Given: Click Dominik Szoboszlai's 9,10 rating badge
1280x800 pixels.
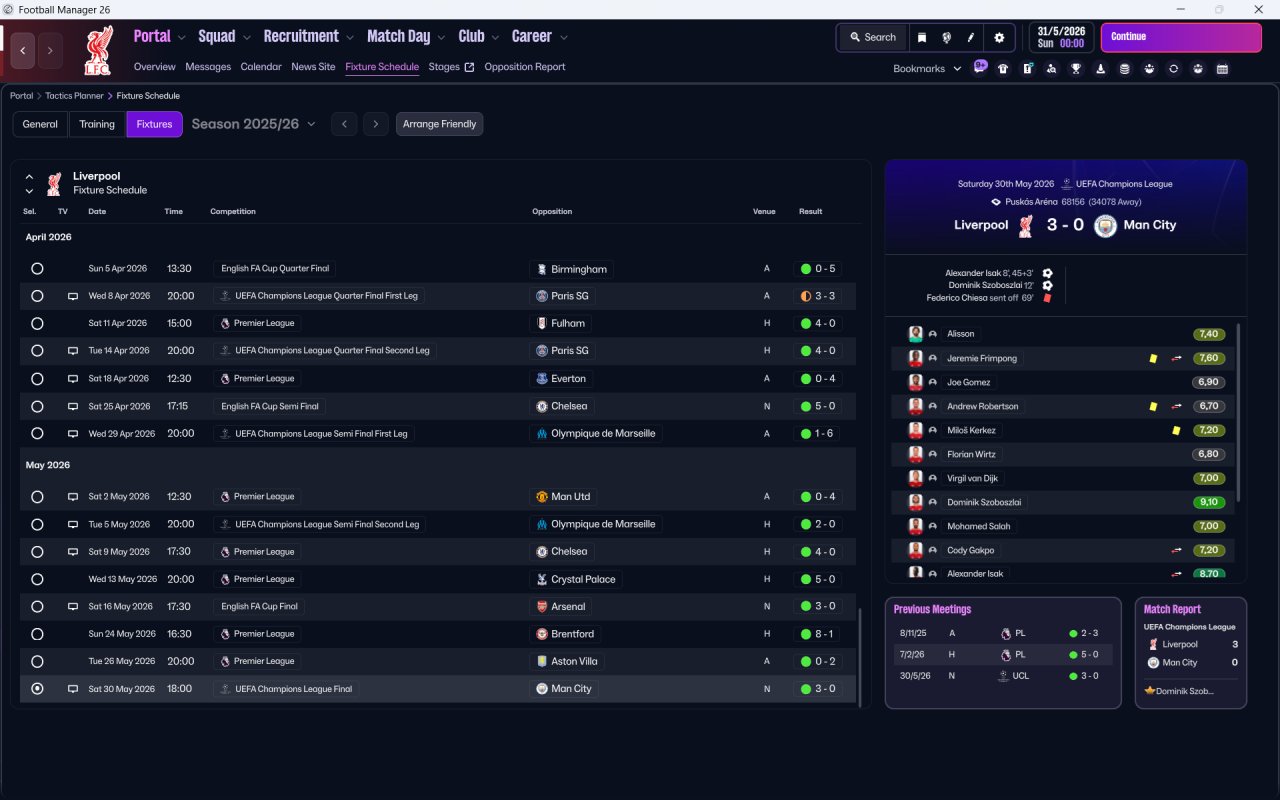Looking at the screenshot, I should 1209,502.
